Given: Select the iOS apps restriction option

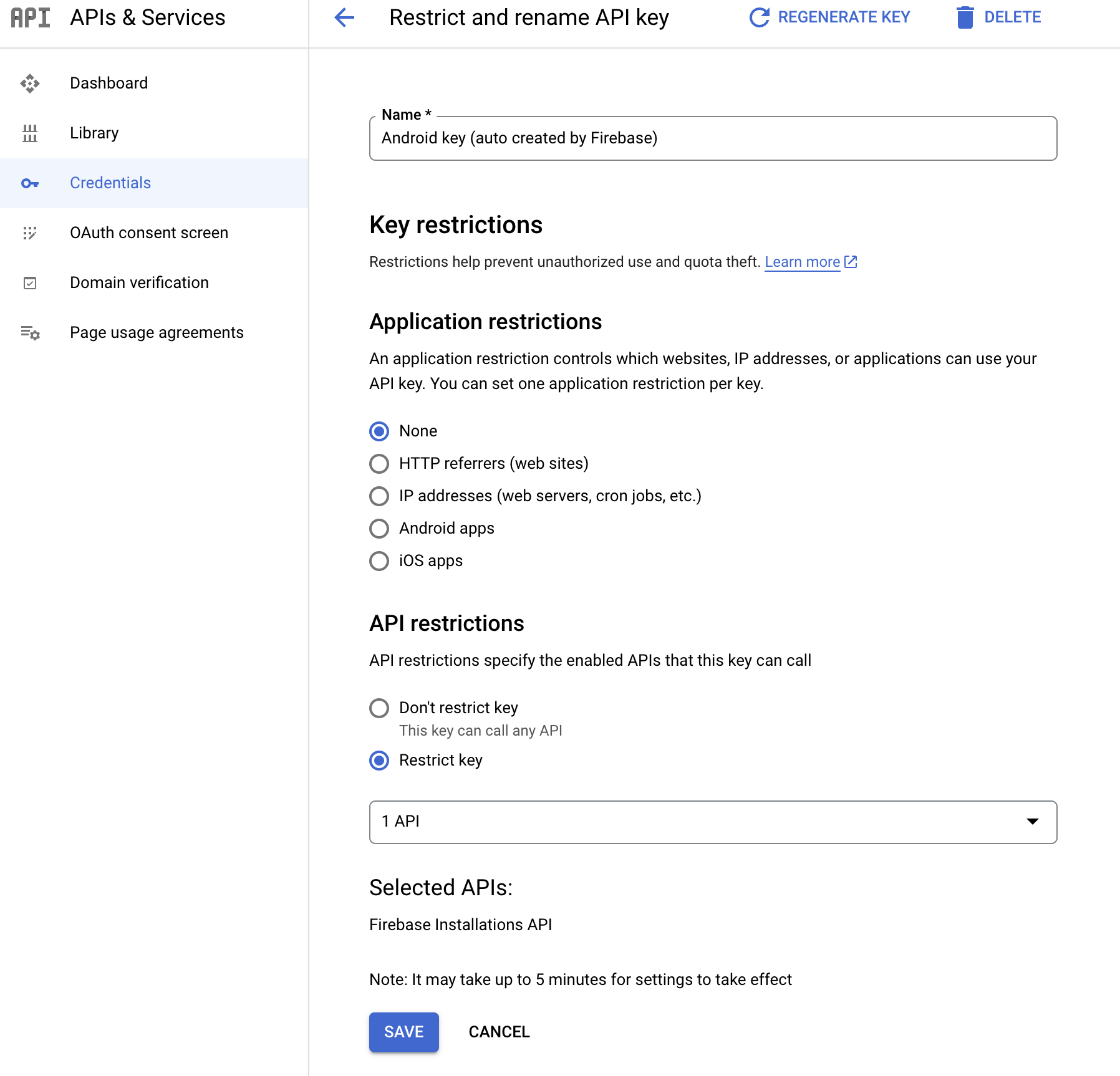Looking at the screenshot, I should coord(379,560).
